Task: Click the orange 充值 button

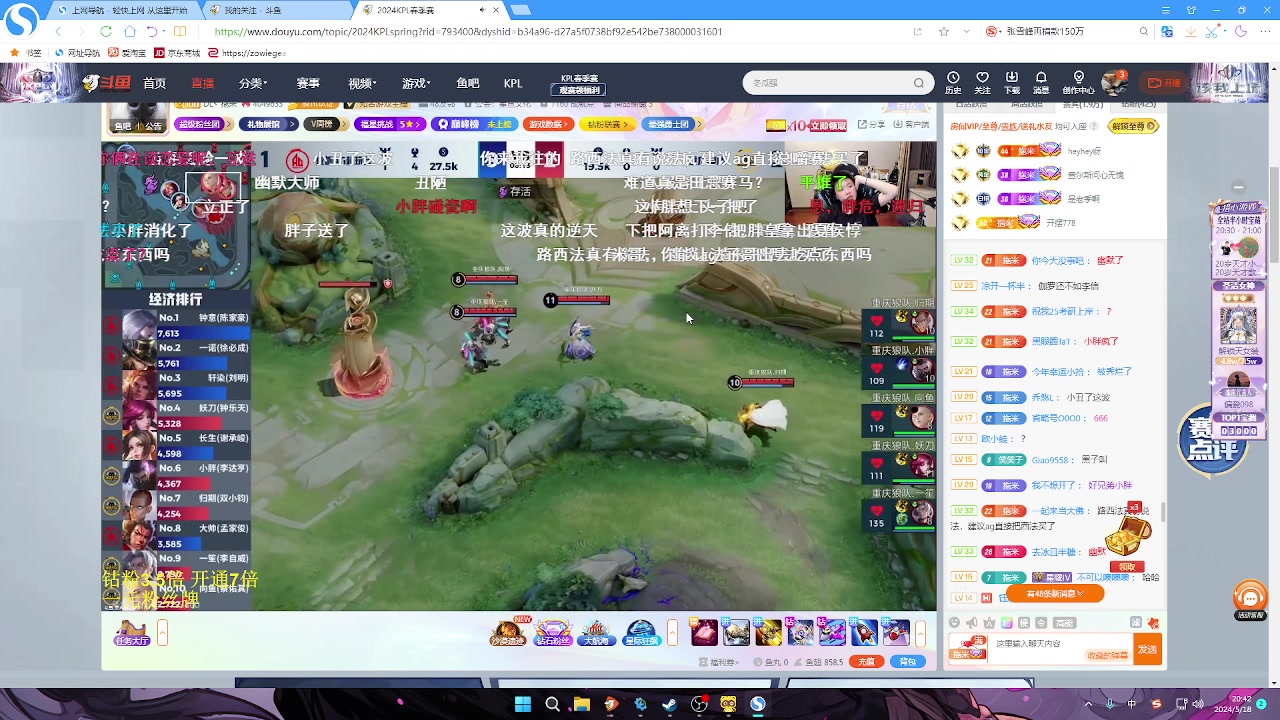Action: (x=867, y=662)
